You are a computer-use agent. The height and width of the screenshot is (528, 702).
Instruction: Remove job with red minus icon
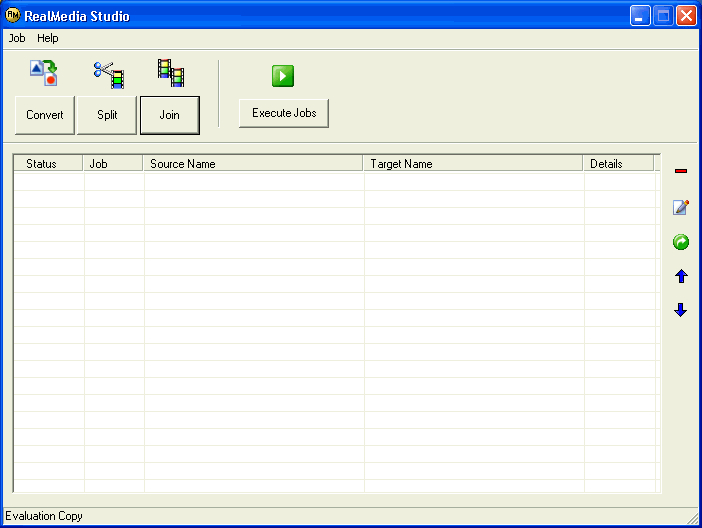click(x=681, y=171)
